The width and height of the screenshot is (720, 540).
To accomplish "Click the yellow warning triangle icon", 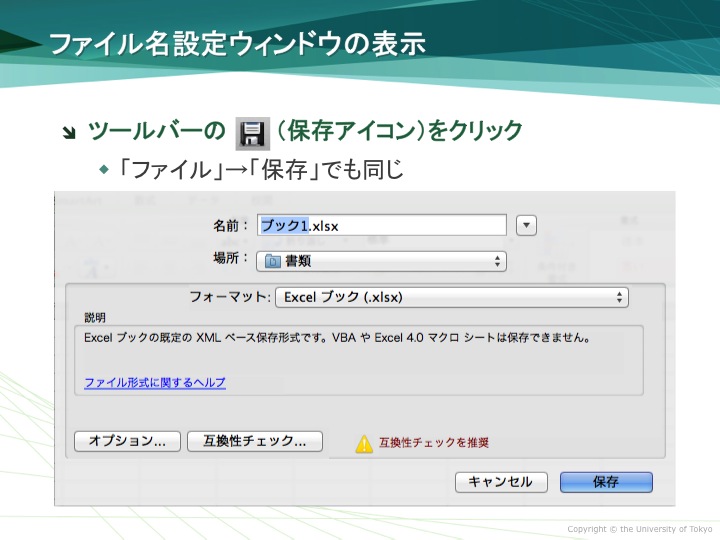I will pyautogui.click(x=364, y=444).
